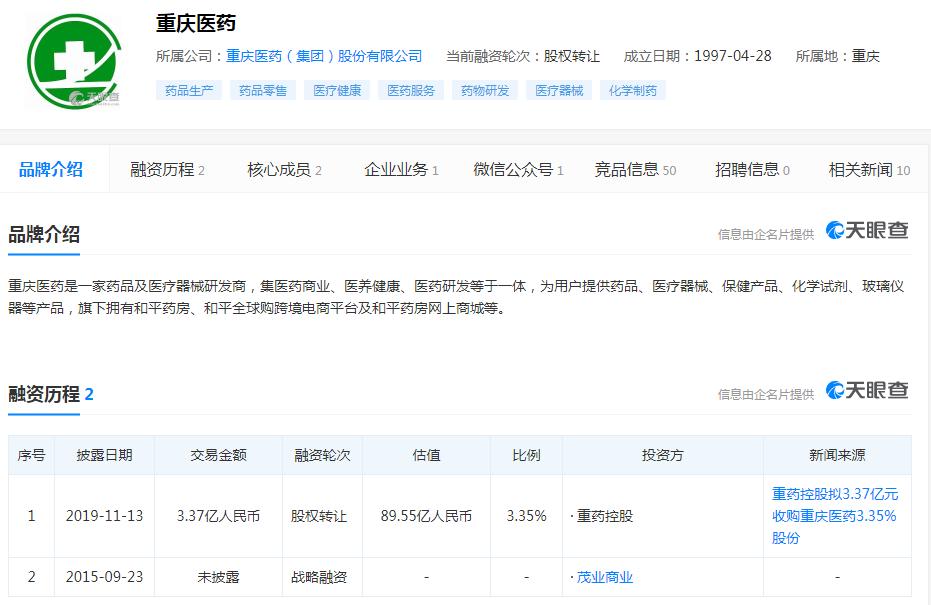Switch to the 融资历程 tab

pyautogui.click(x=167, y=170)
